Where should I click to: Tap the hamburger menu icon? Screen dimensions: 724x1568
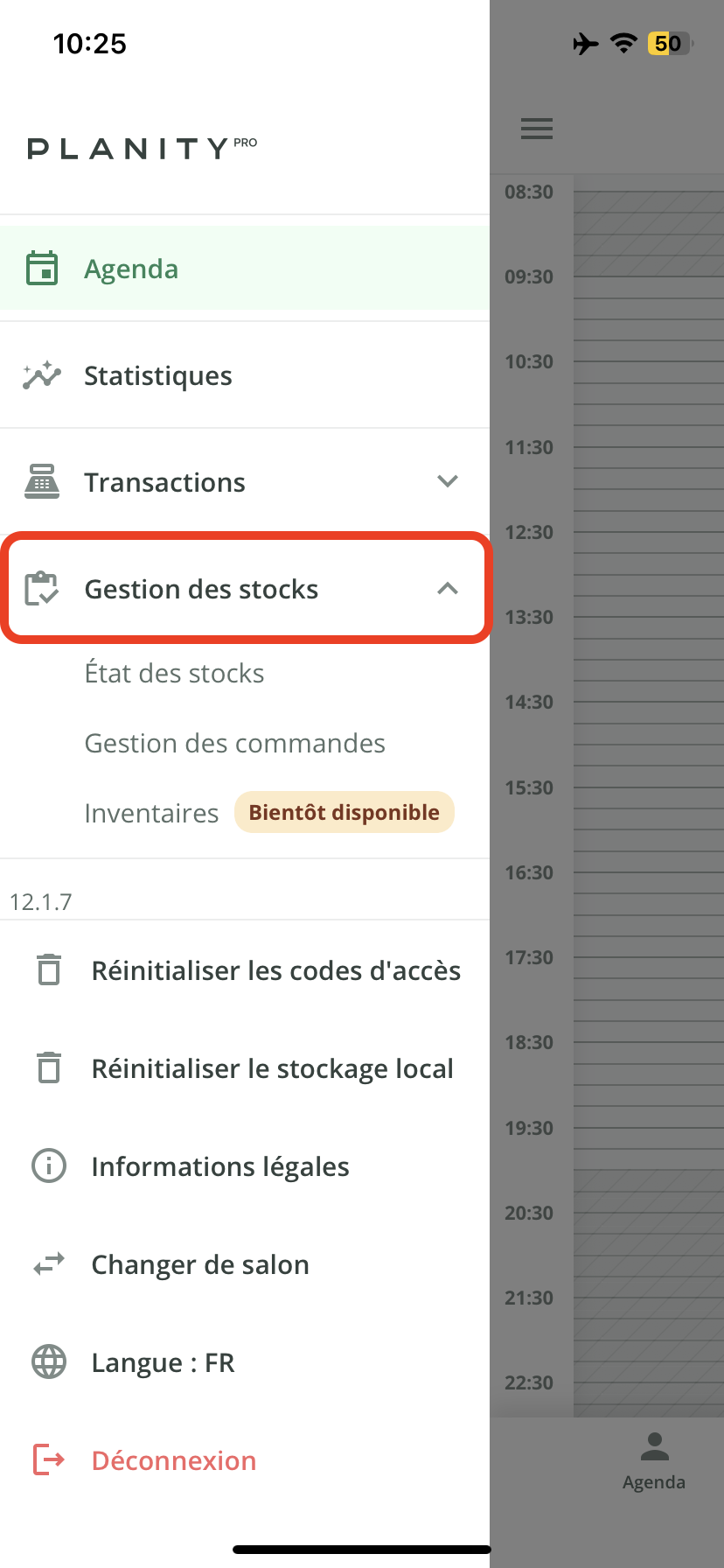[536, 129]
